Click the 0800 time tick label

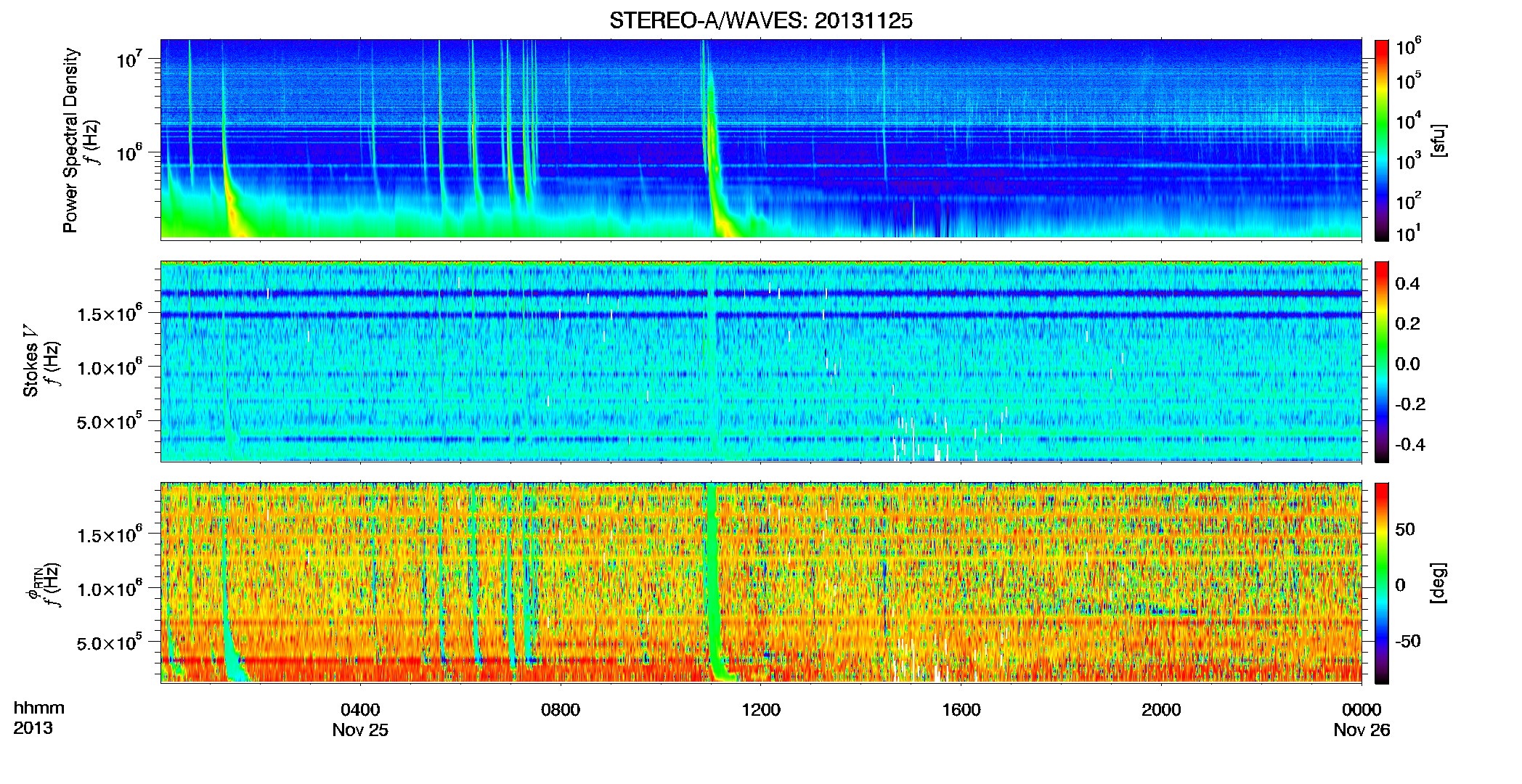(561, 710)
